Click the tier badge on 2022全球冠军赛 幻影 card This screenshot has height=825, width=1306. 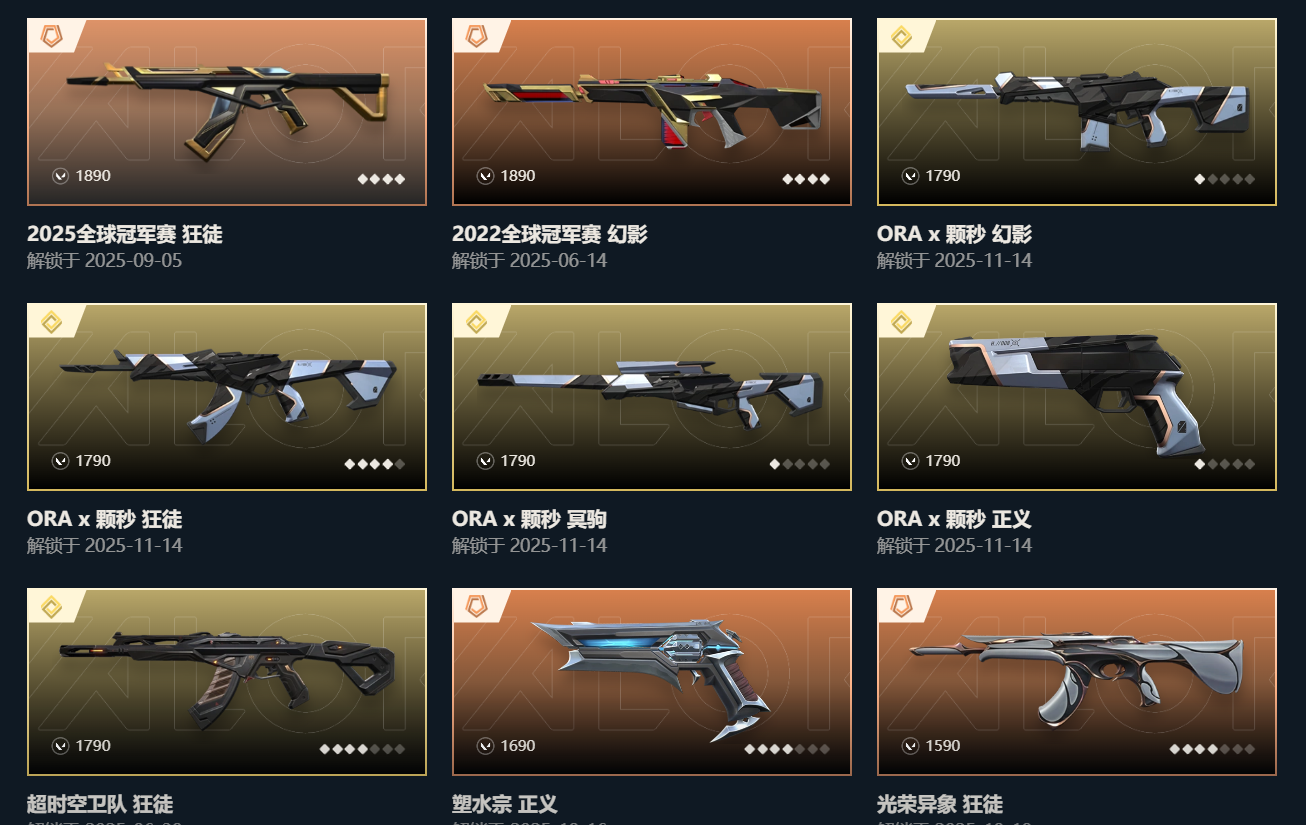[476, 37]
